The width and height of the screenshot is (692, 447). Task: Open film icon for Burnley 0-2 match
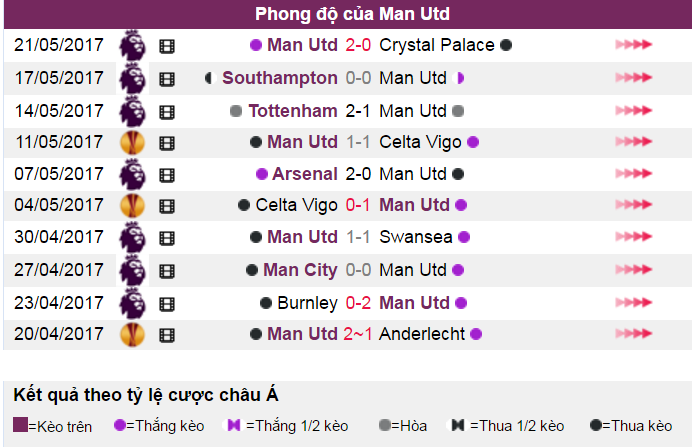[x=167, y=304]
